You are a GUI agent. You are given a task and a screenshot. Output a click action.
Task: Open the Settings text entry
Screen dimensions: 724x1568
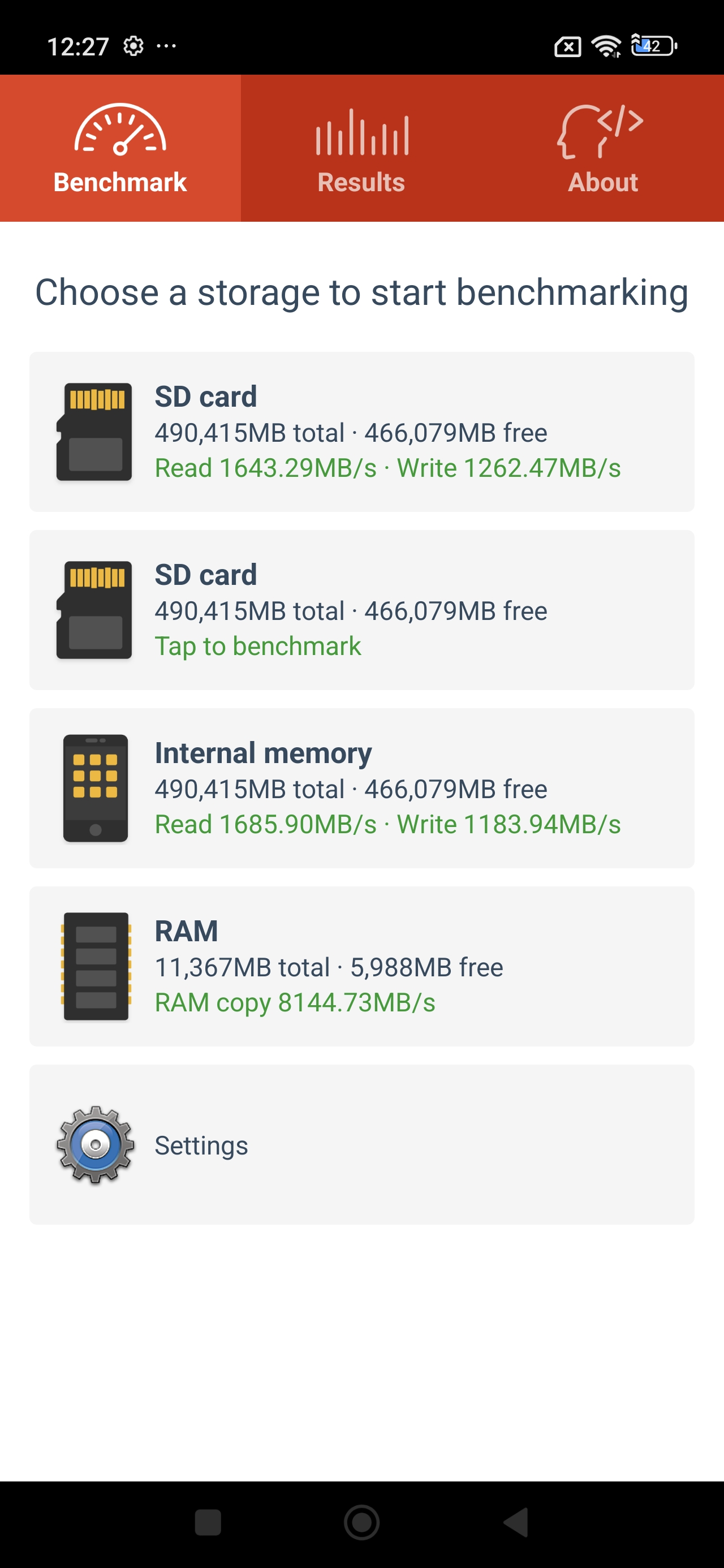[201, 1145]
